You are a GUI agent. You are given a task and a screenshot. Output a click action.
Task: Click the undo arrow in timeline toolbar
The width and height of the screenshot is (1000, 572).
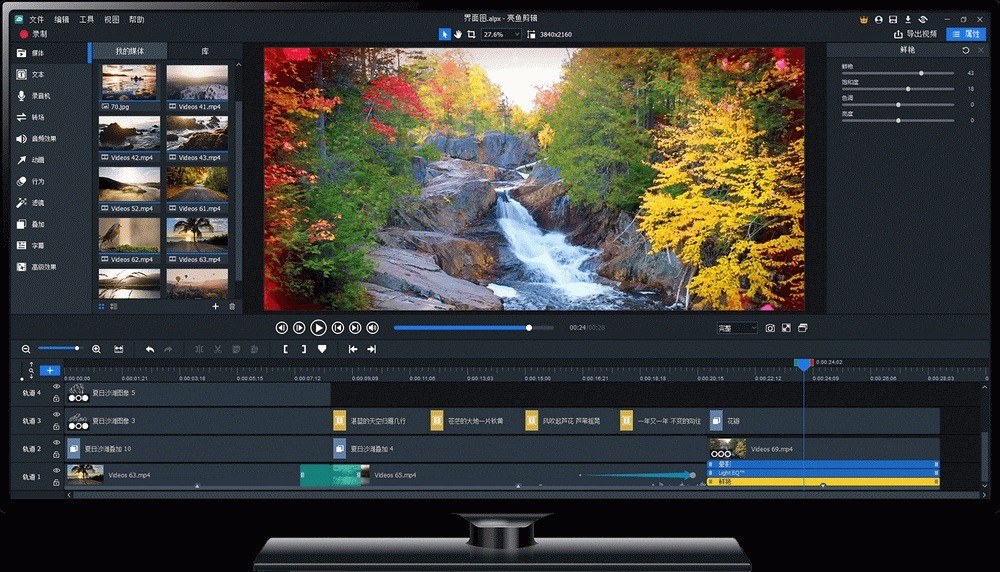pos(150,349)
